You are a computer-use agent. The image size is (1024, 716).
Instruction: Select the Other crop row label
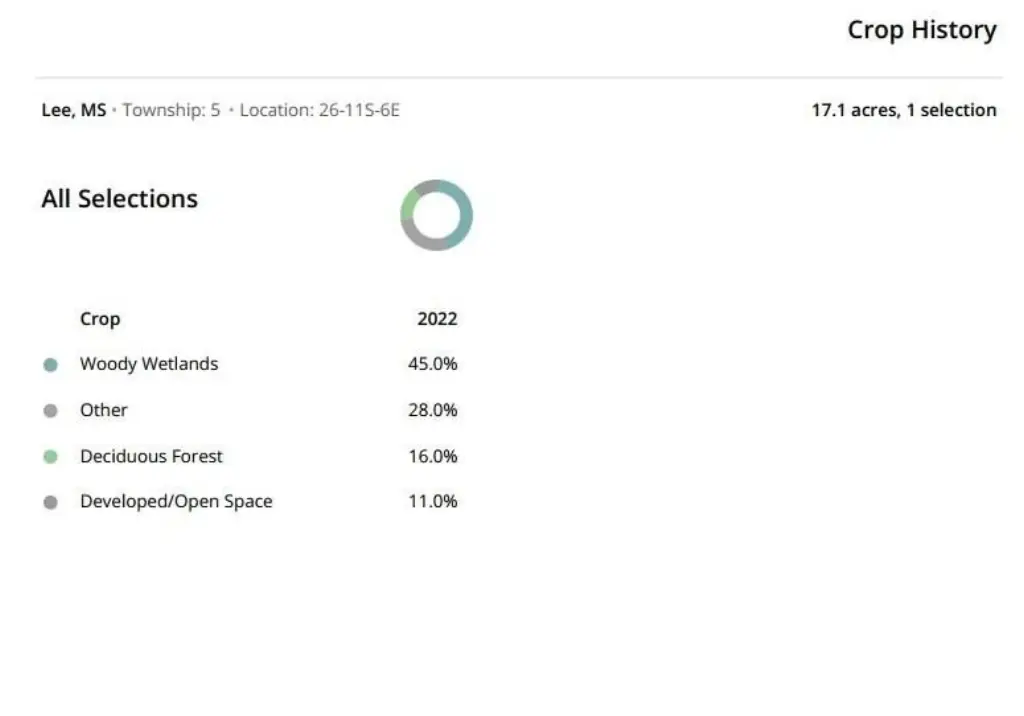point(104,410)
